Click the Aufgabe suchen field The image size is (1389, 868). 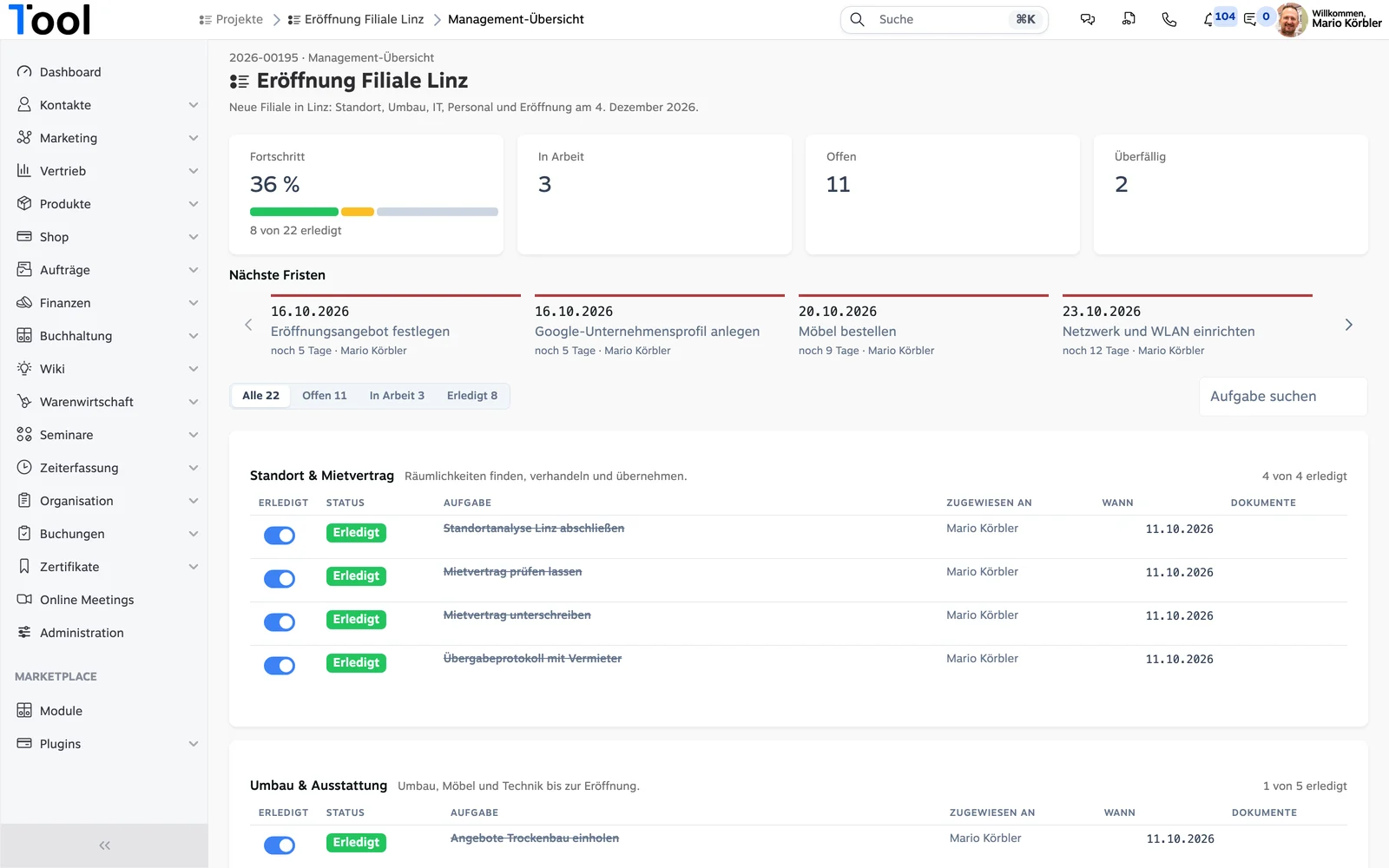1283,397
